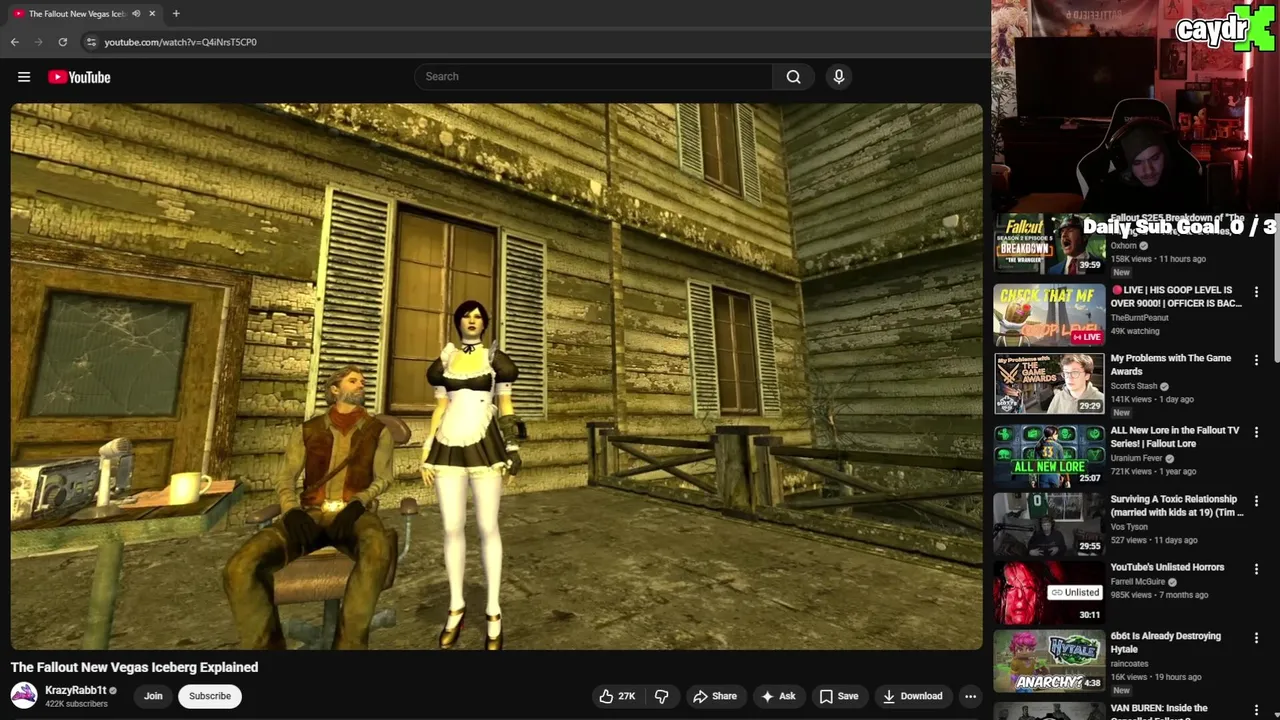This screenshot has width=1280, height=720.
Task: Open Fallout S2E5 Breakdown thumbnail
Action: coord(1049,244)
